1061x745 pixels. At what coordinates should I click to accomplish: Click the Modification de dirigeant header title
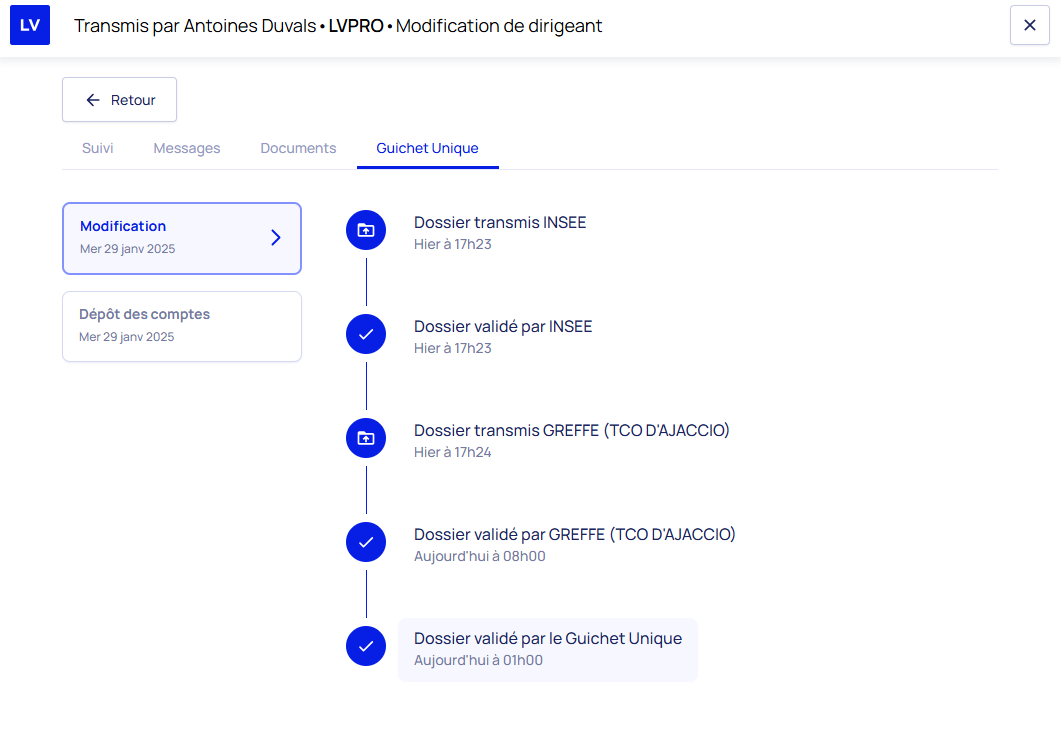(x=499, y=26)
